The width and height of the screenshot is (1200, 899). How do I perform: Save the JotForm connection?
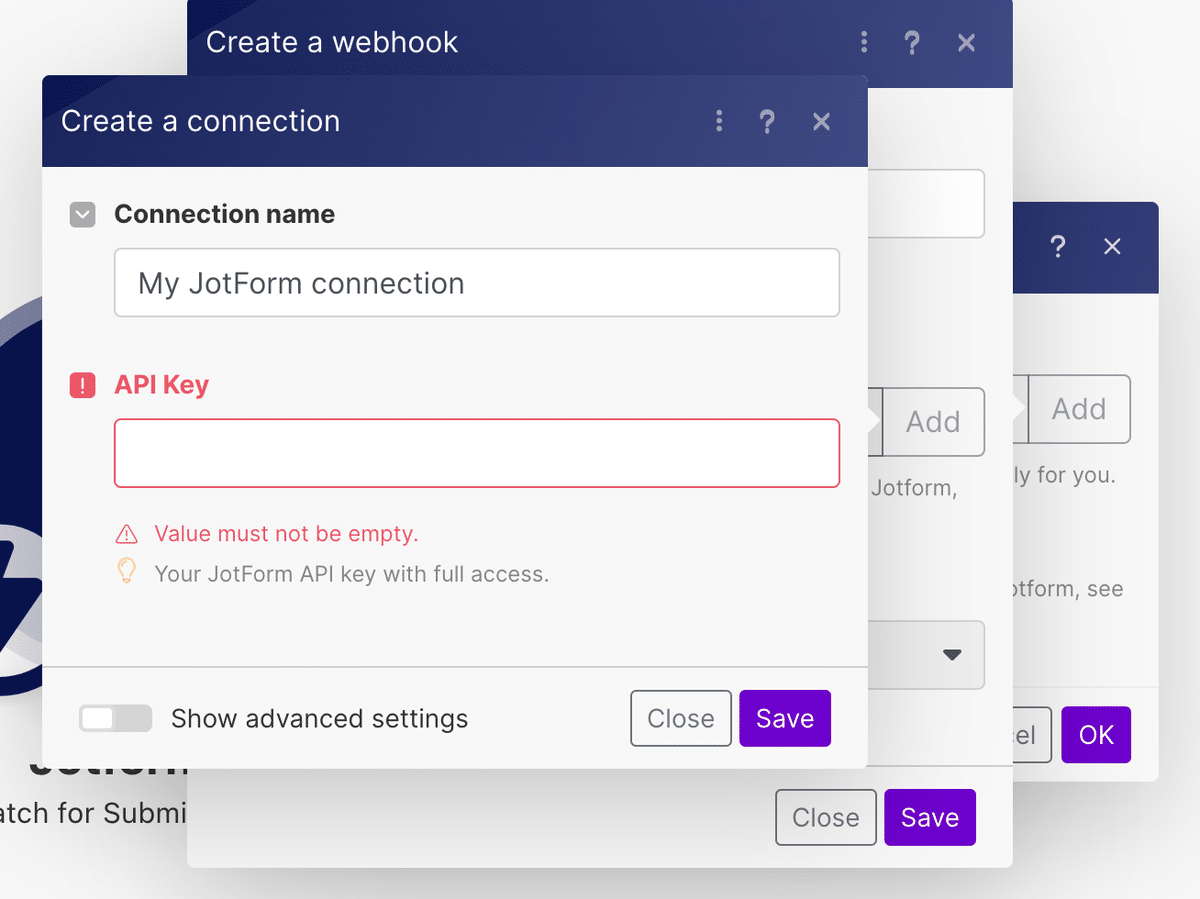pos(785,718)
